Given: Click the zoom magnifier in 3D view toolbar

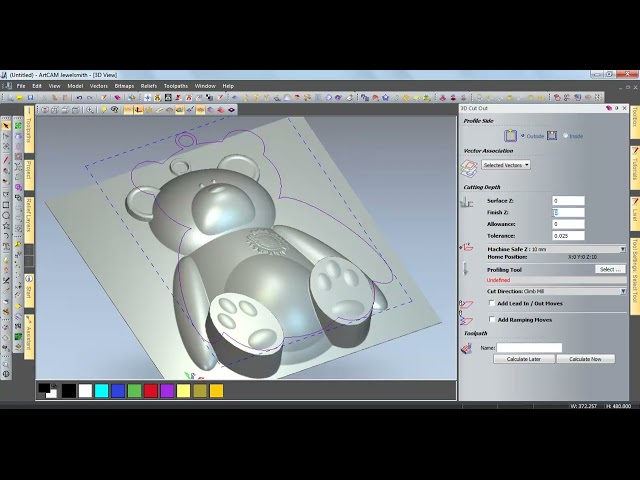Looking at the screenshot, I should 90,110.
